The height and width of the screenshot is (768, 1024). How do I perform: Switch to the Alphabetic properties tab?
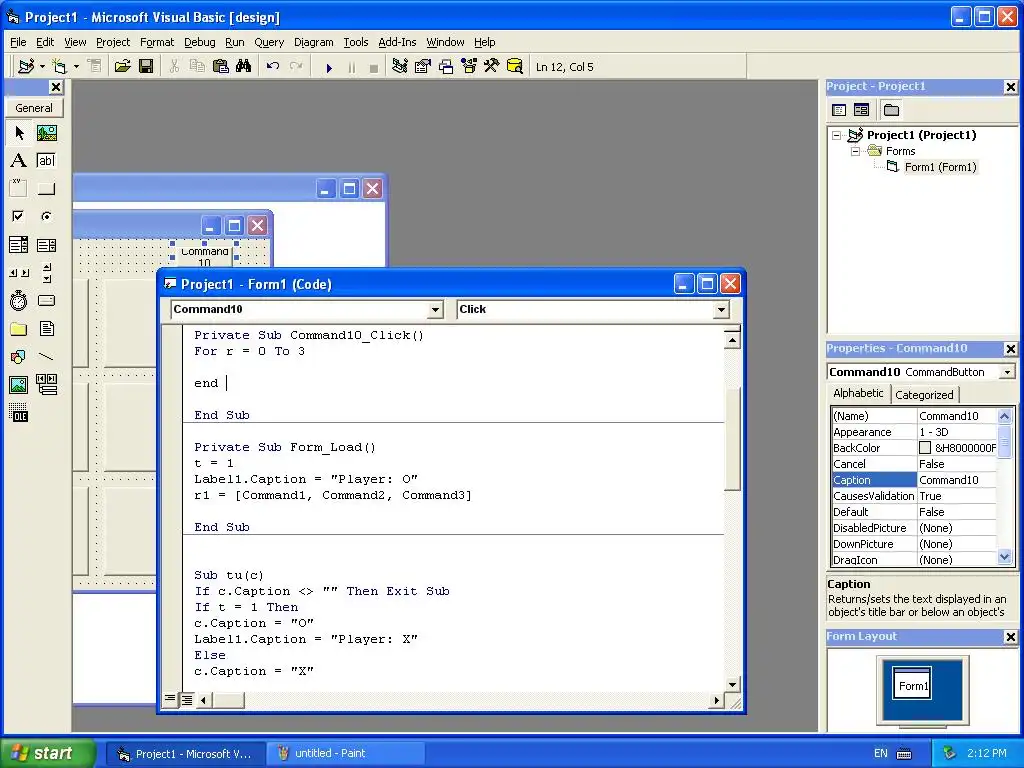coord(858,393)
